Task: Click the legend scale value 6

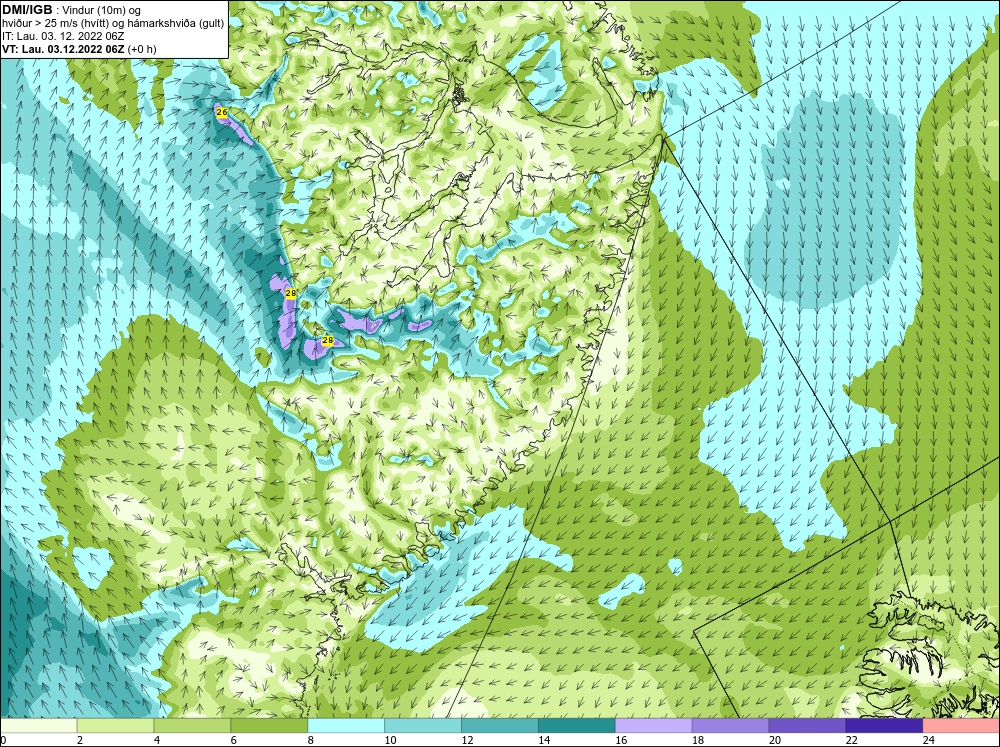Action: pyautogui.click(x=234, y=740)
